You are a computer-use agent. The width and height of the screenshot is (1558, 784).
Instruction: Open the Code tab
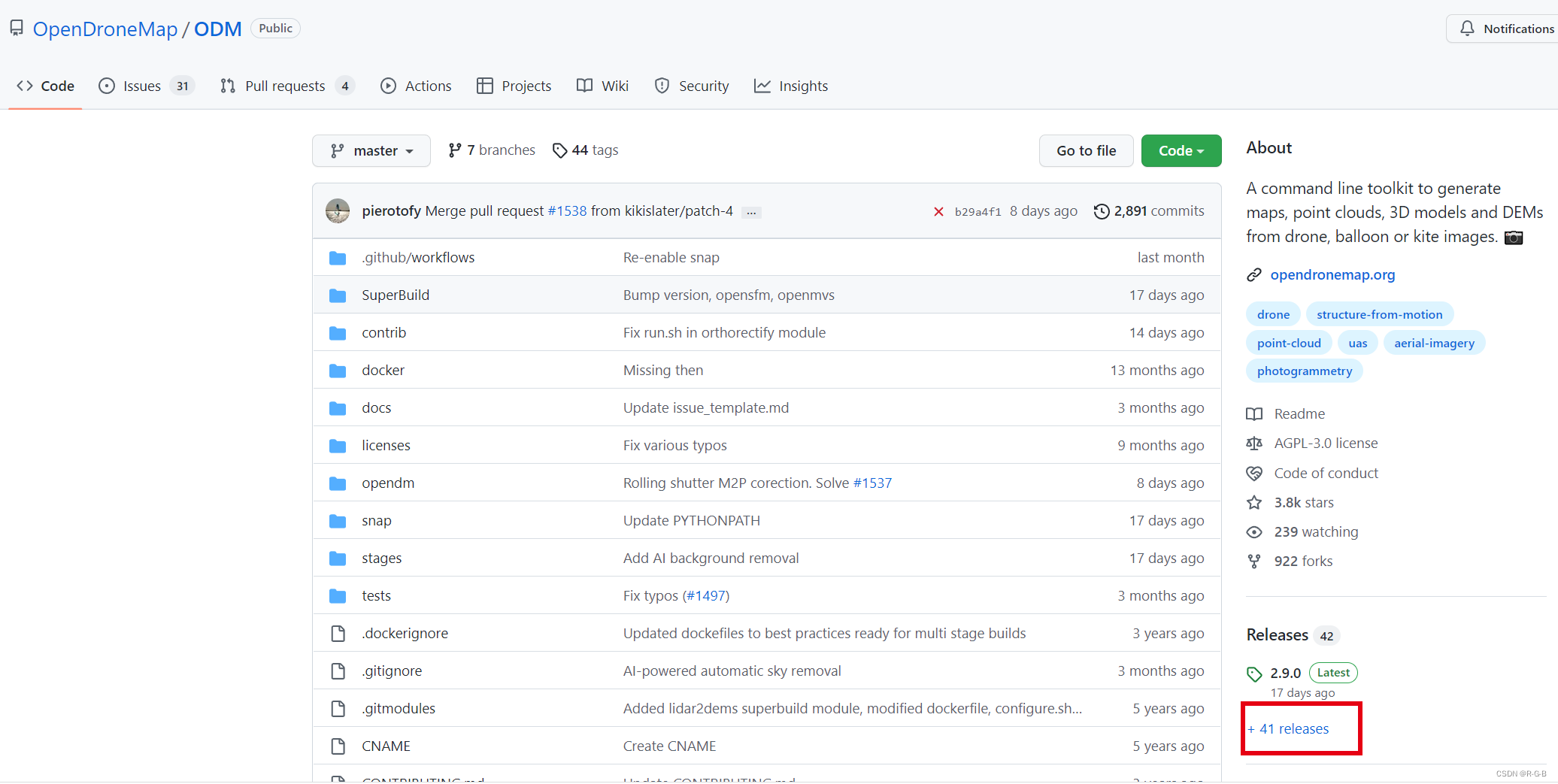(45, 86)
